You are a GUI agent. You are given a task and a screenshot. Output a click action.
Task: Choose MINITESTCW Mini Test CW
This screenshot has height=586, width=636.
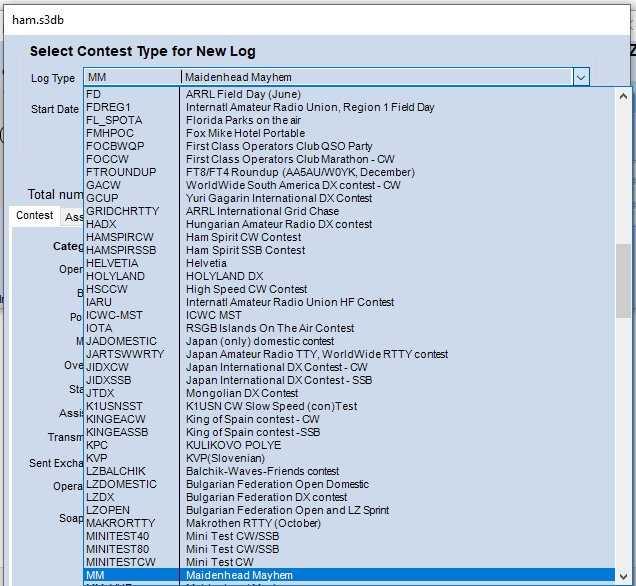click(x=350, y=562)
